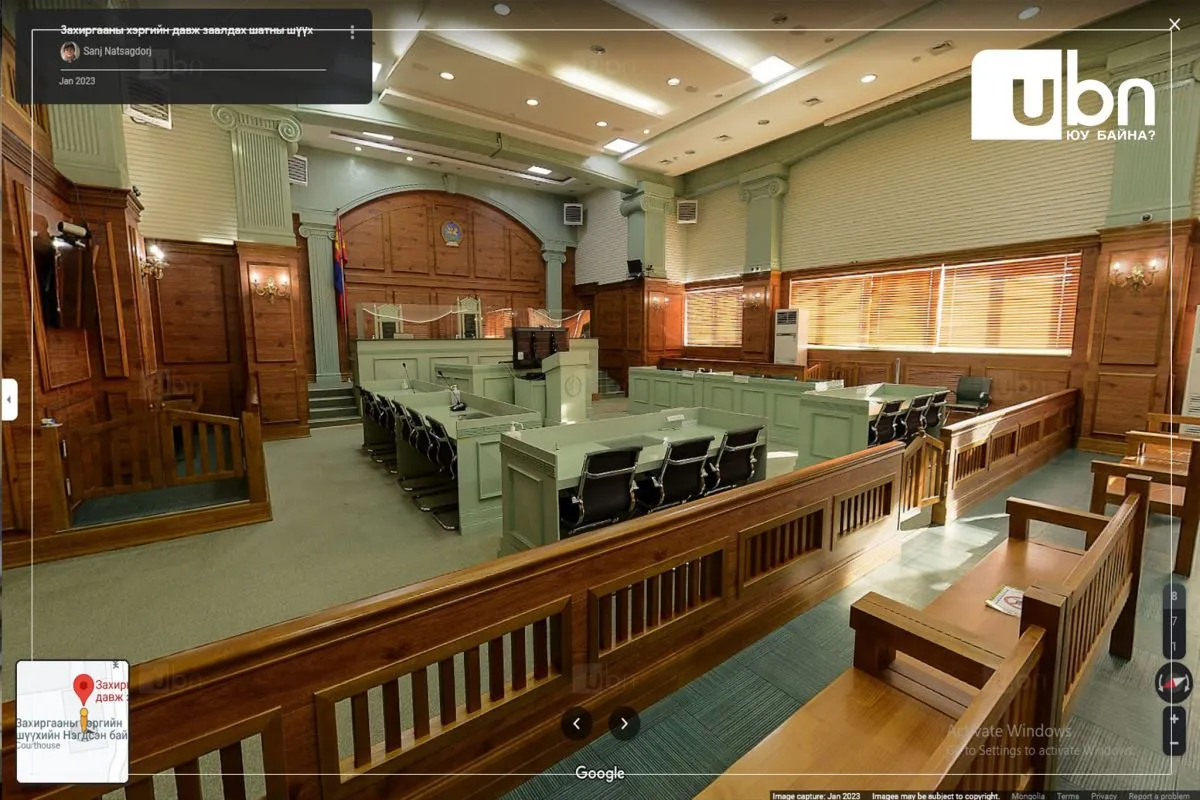Close the Street View with X
This screenshot has height=800, width=1200.
point(1174,25)
